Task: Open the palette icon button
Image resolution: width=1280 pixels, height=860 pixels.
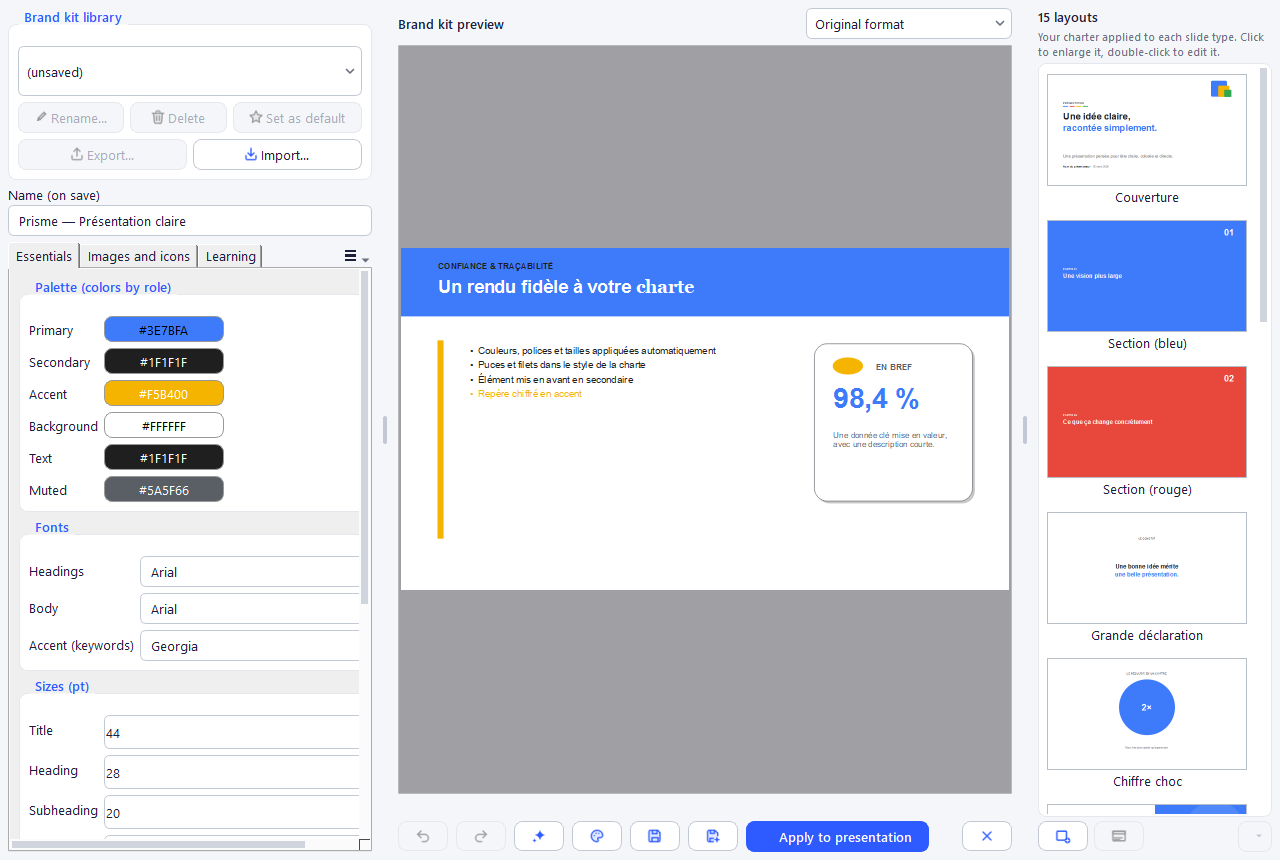Action: click(x=597, y=836)
